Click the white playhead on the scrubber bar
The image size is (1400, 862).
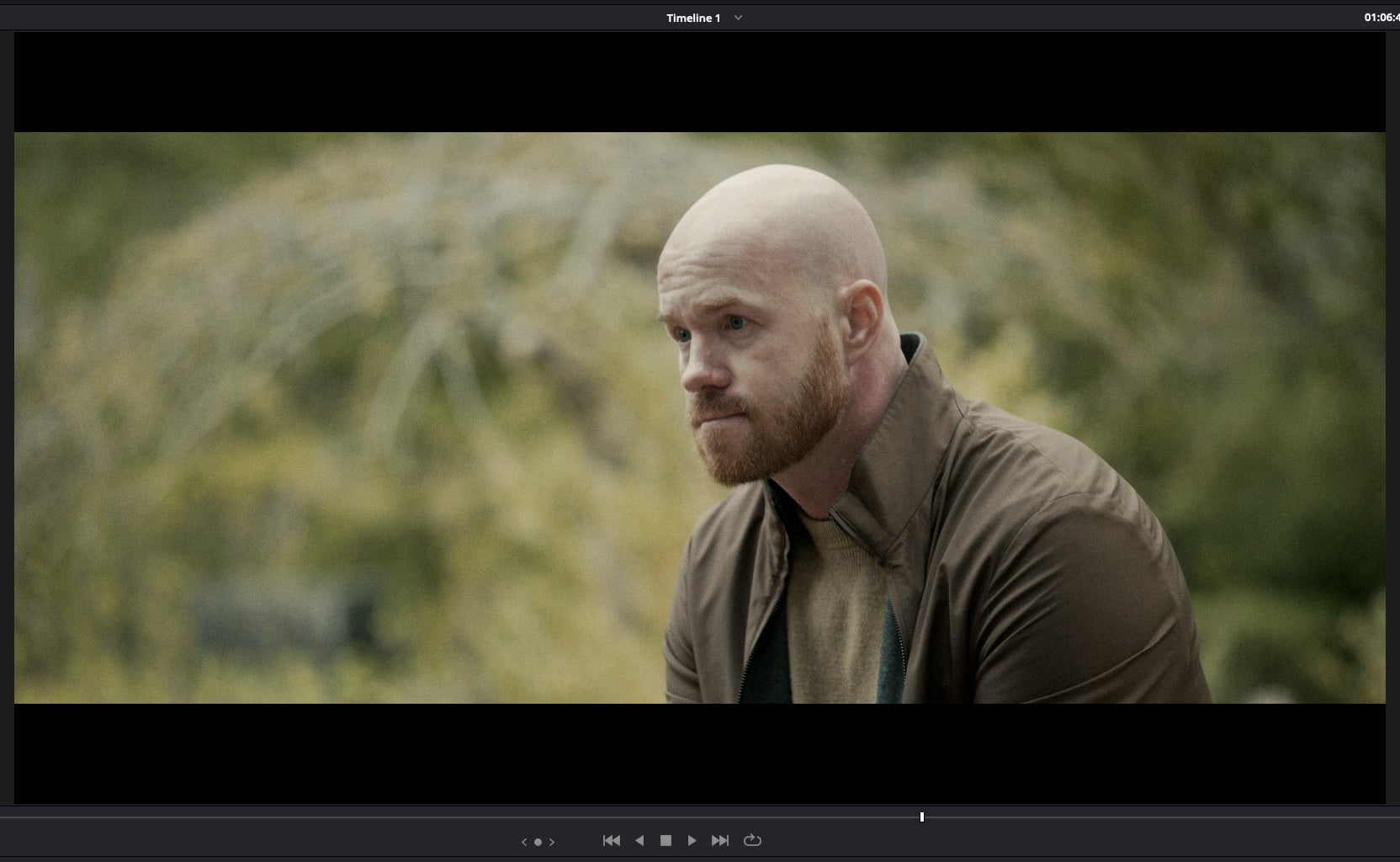tap(922, 817)
